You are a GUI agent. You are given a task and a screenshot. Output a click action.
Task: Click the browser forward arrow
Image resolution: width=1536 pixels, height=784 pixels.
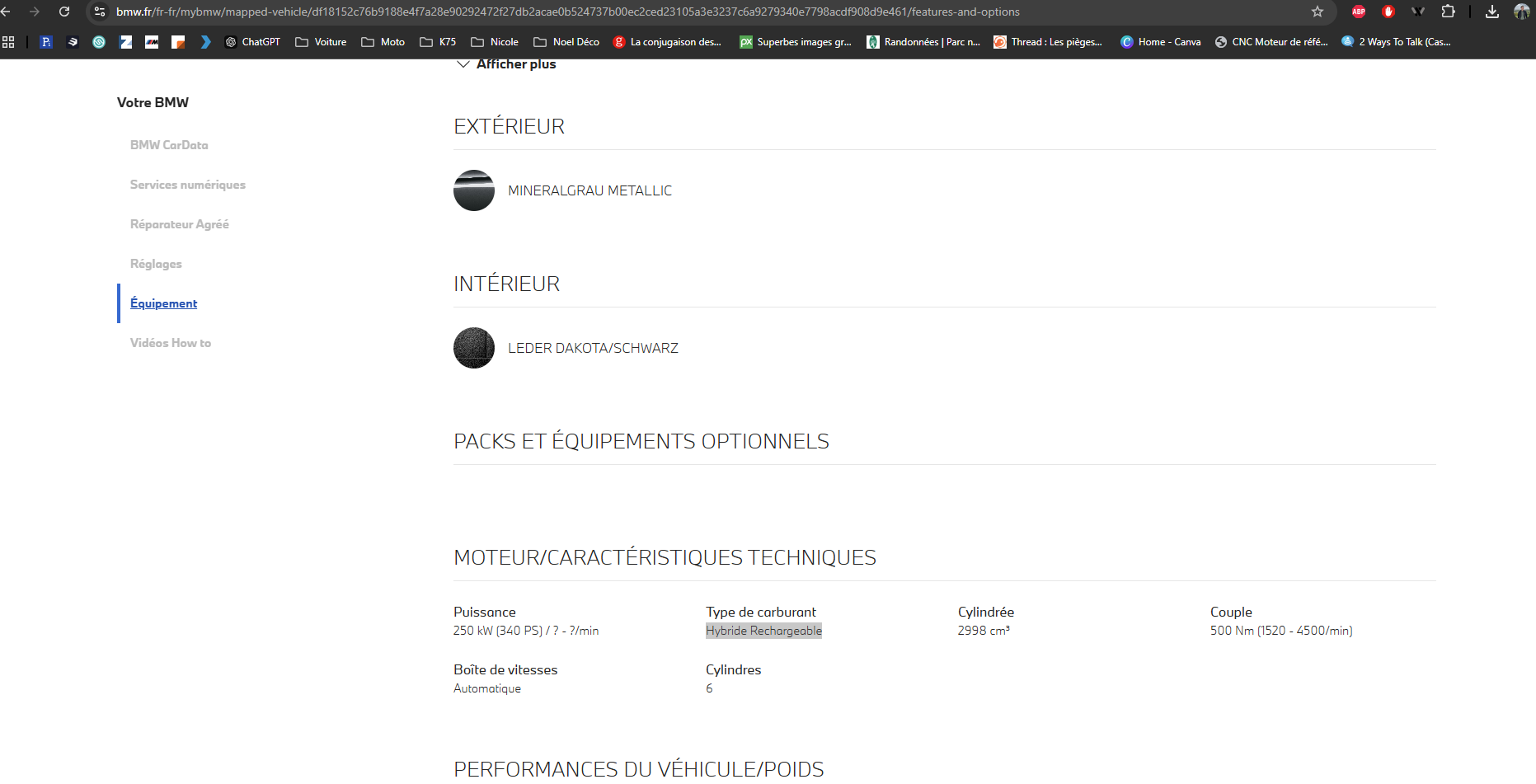tap(35, 12)
